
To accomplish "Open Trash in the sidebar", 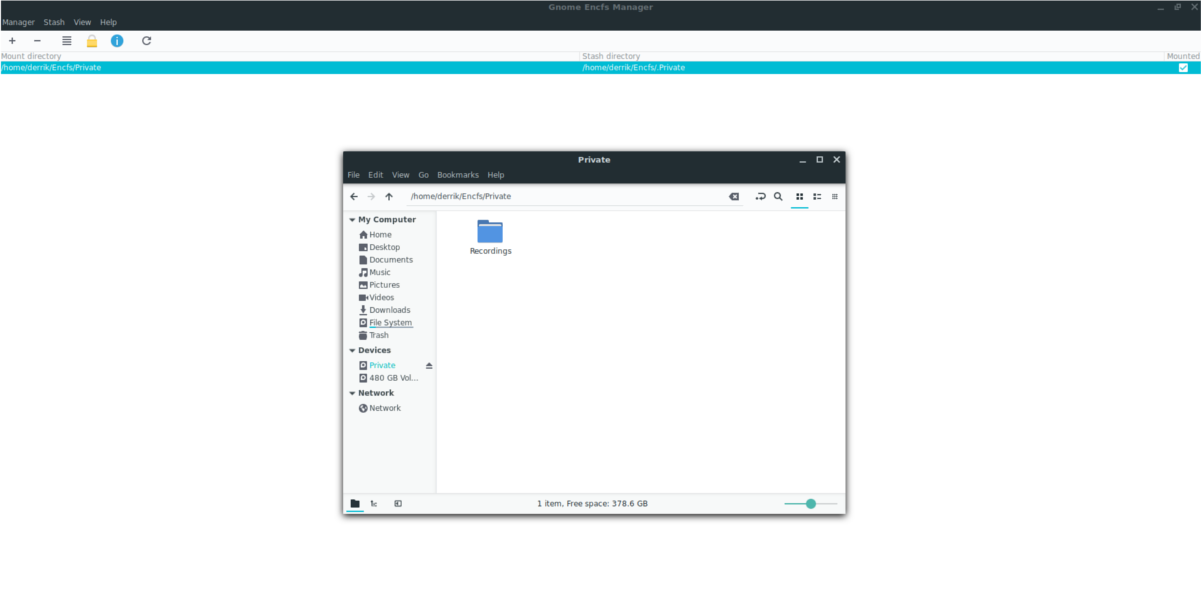I will (x=379, y=335).
